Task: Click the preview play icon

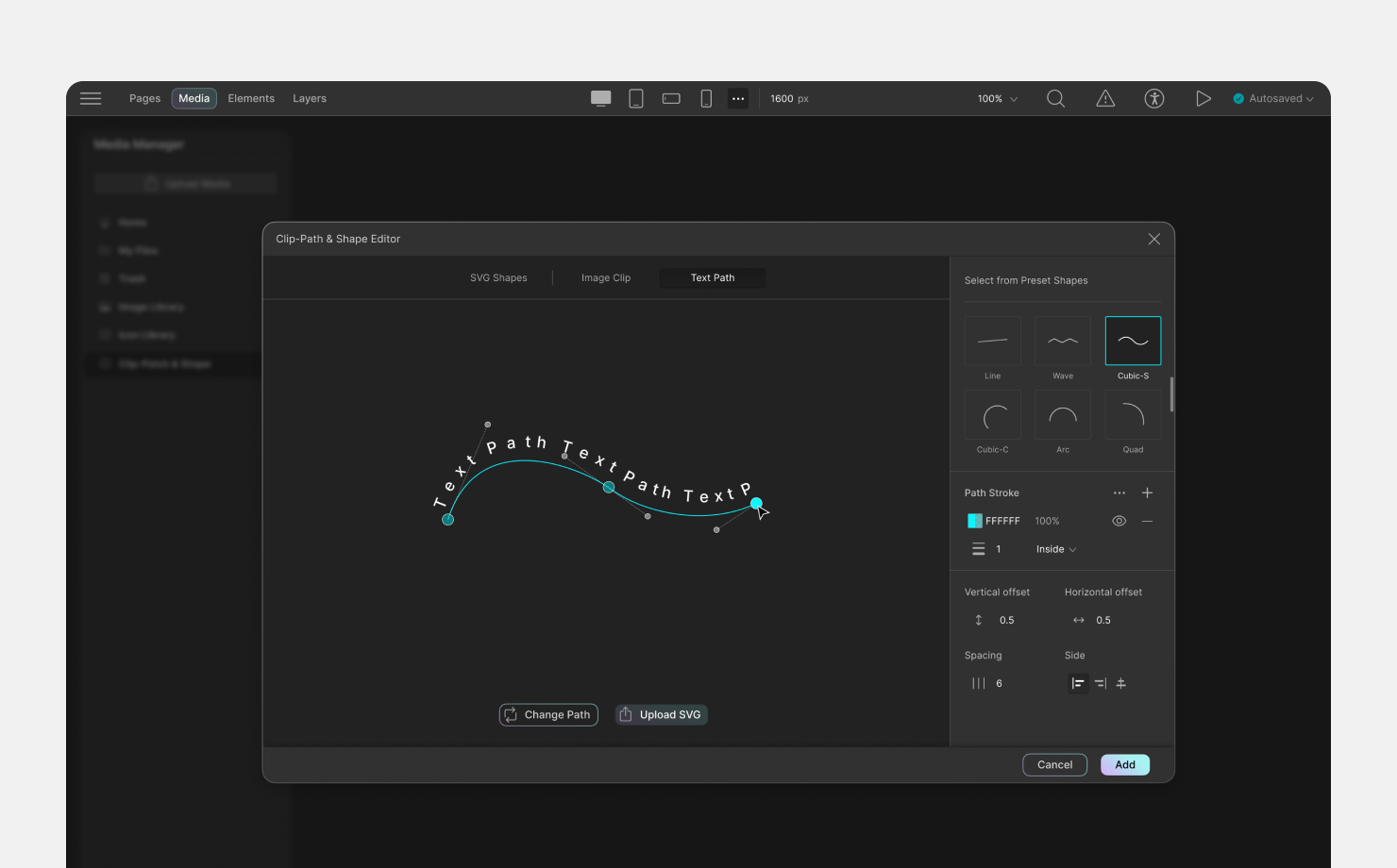Action: [1203, 98]
